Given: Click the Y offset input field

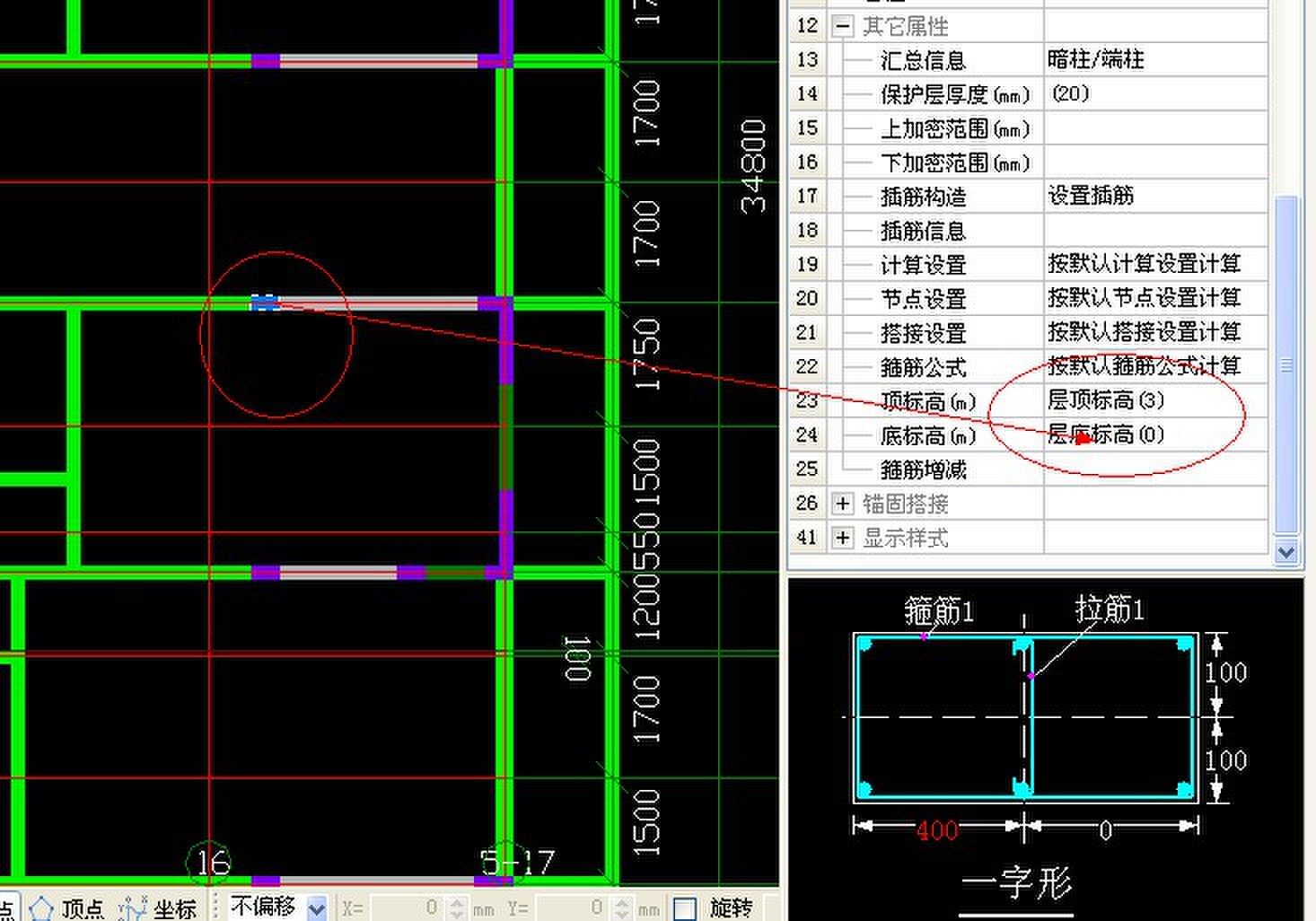Looking at the screenshot, I should coord(572,908).
